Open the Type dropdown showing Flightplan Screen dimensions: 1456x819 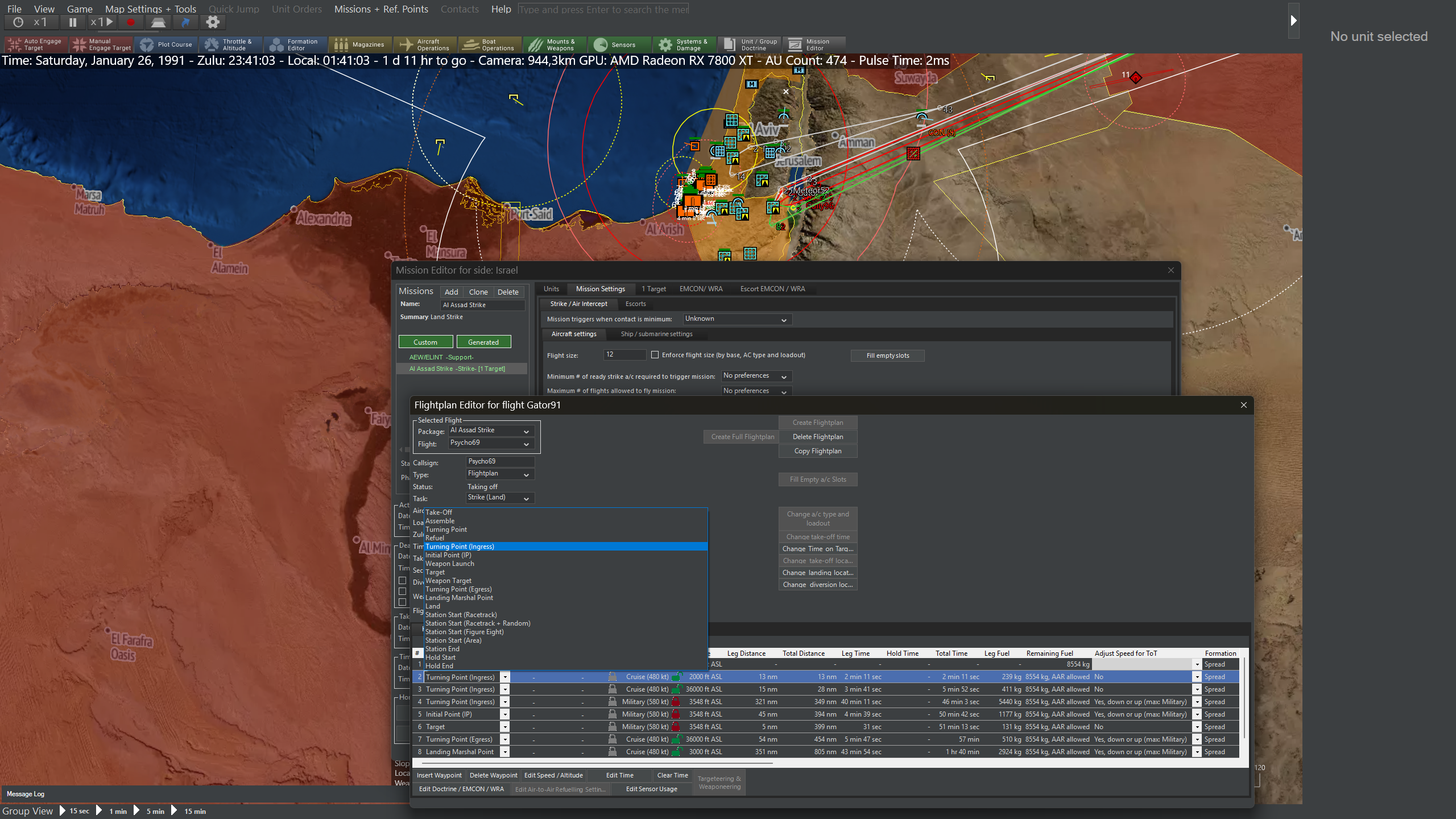[500, 474]
